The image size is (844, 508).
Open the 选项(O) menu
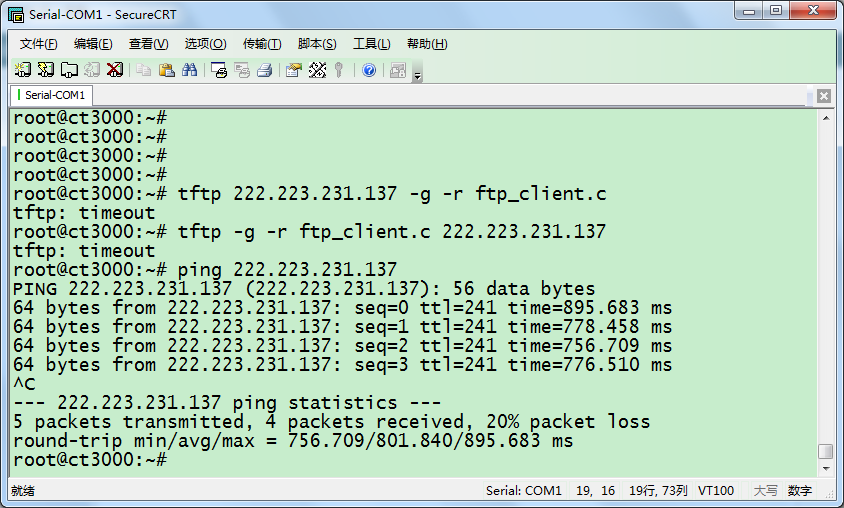pyautogui.click(x=205, y=44)
